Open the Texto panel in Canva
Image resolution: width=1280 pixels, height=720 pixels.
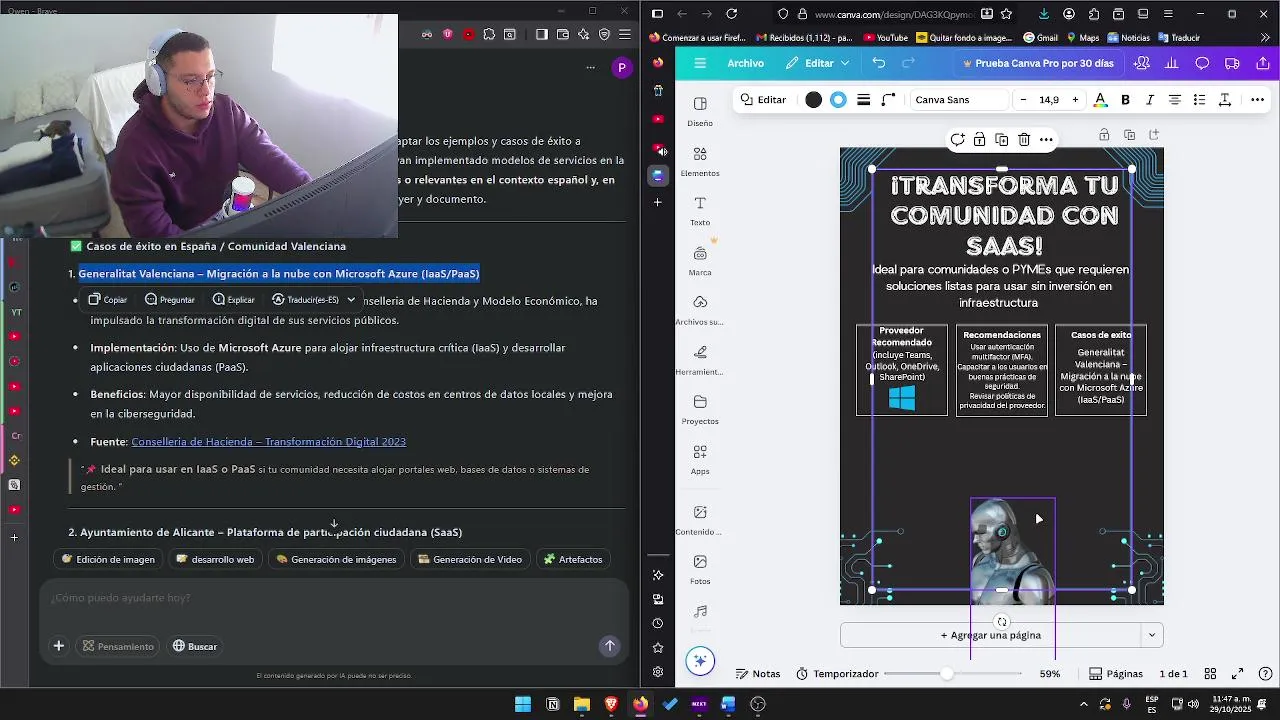click(x=700, y=210)
